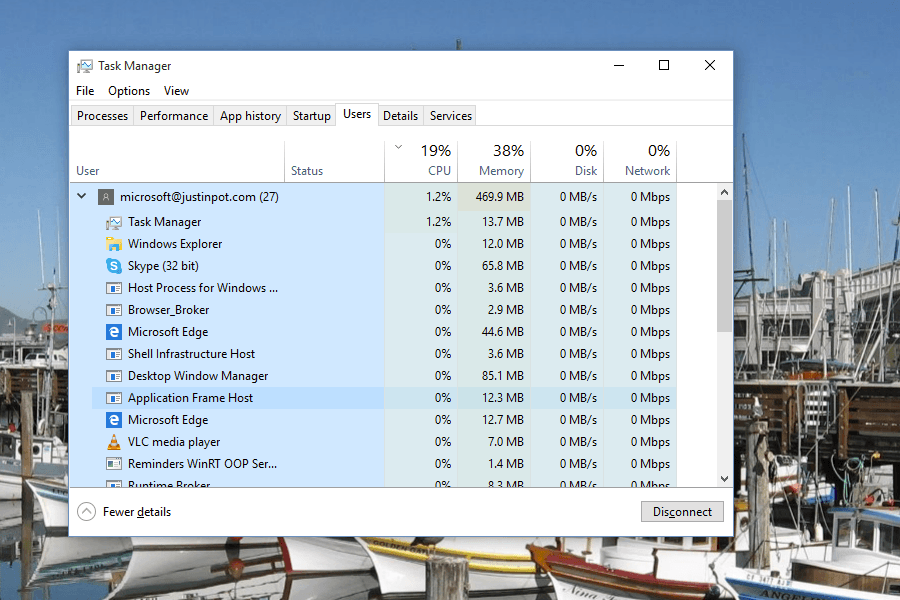Select the VLC media player name
Screen dimensions: 900x600
(x=174, y=442)
